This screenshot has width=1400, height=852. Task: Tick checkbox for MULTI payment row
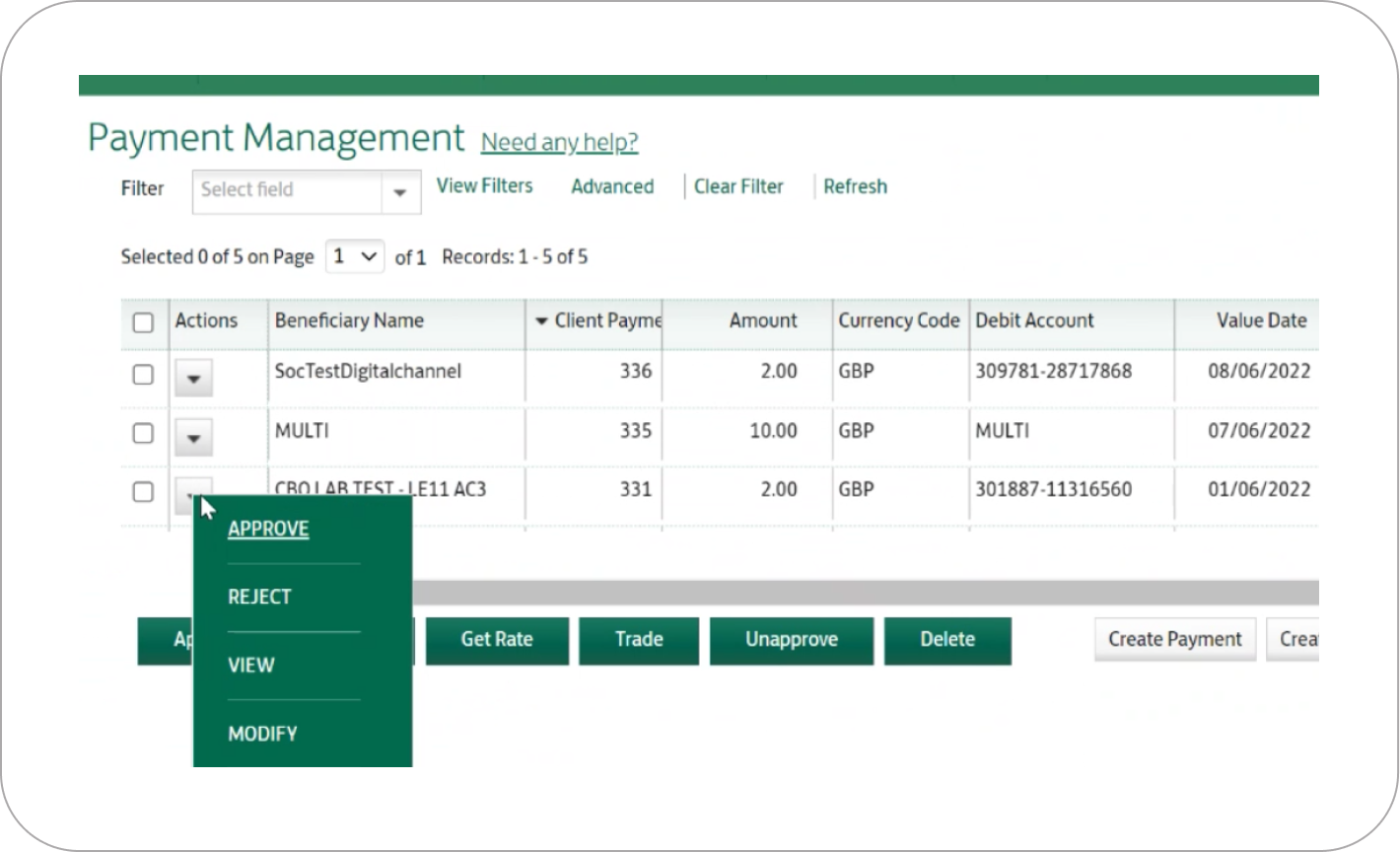click(x=143, y=433)
